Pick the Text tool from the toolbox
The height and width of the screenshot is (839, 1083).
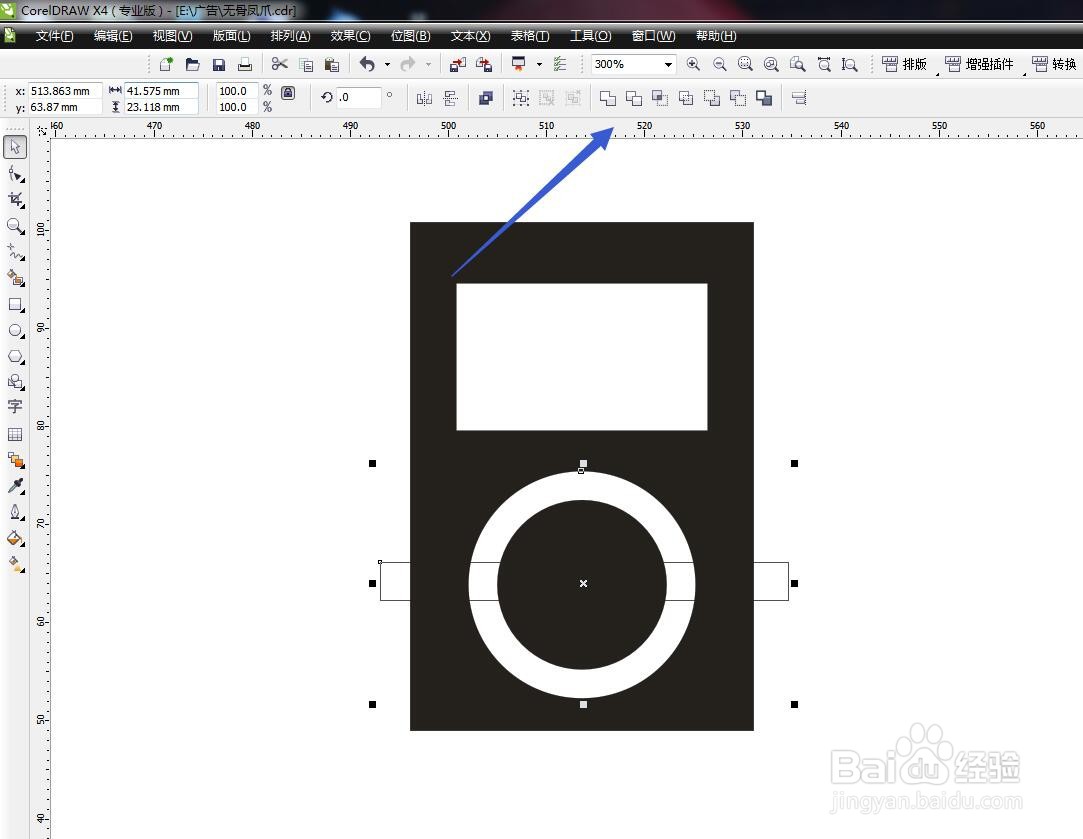click(x=14, y=407)
